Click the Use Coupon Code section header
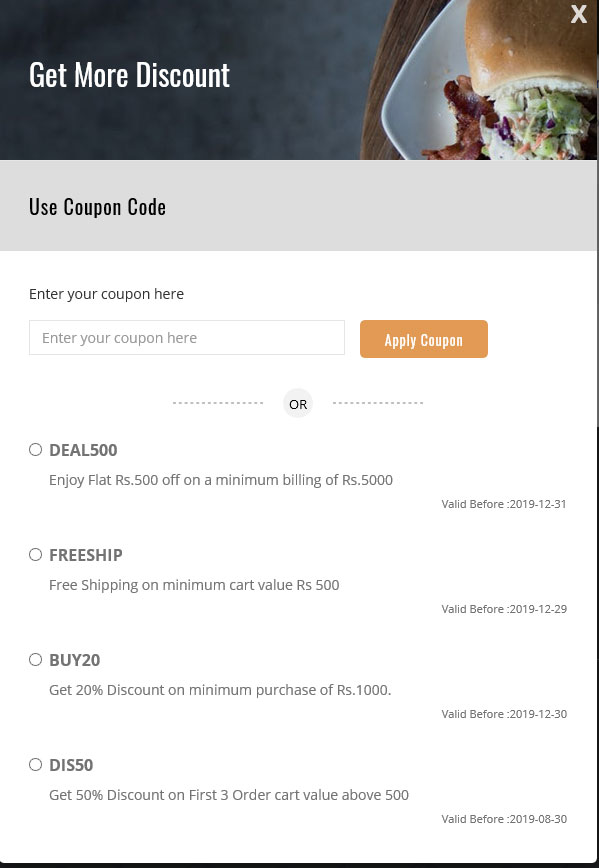Screen dimensions: 599x868 (x=97, y=207)
